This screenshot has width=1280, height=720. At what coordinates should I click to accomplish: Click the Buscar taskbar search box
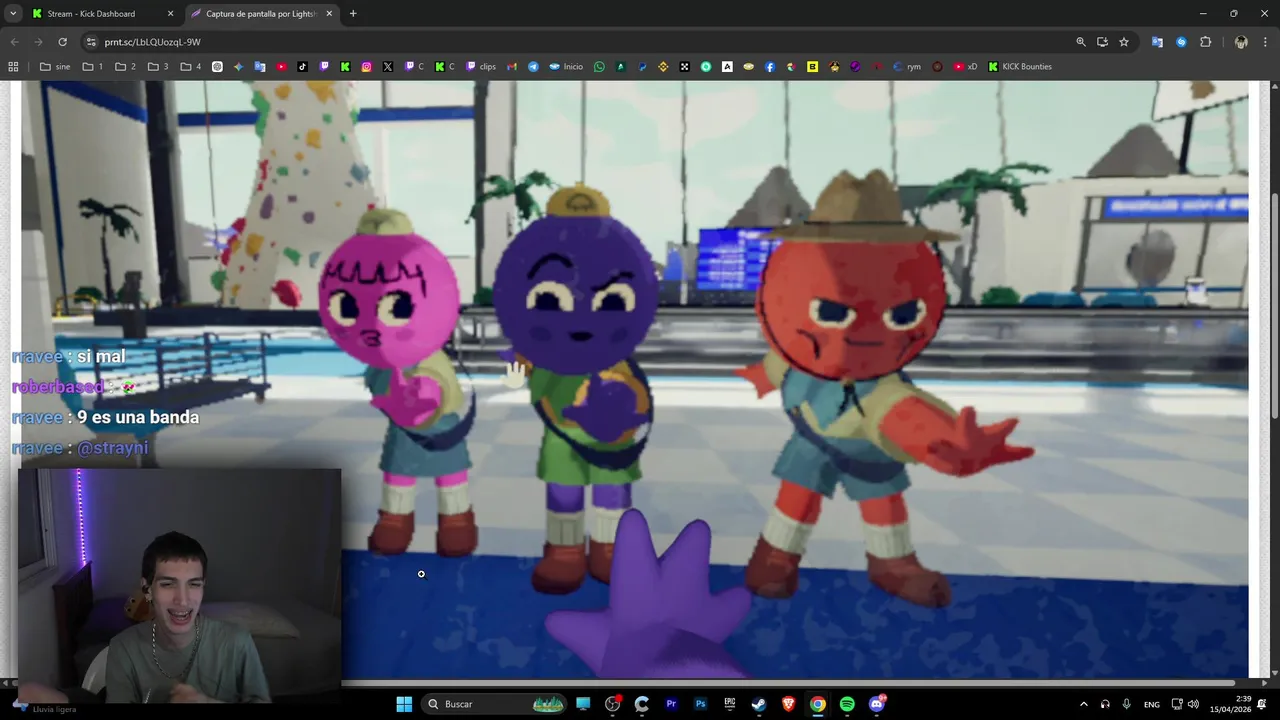pos(494,704)
